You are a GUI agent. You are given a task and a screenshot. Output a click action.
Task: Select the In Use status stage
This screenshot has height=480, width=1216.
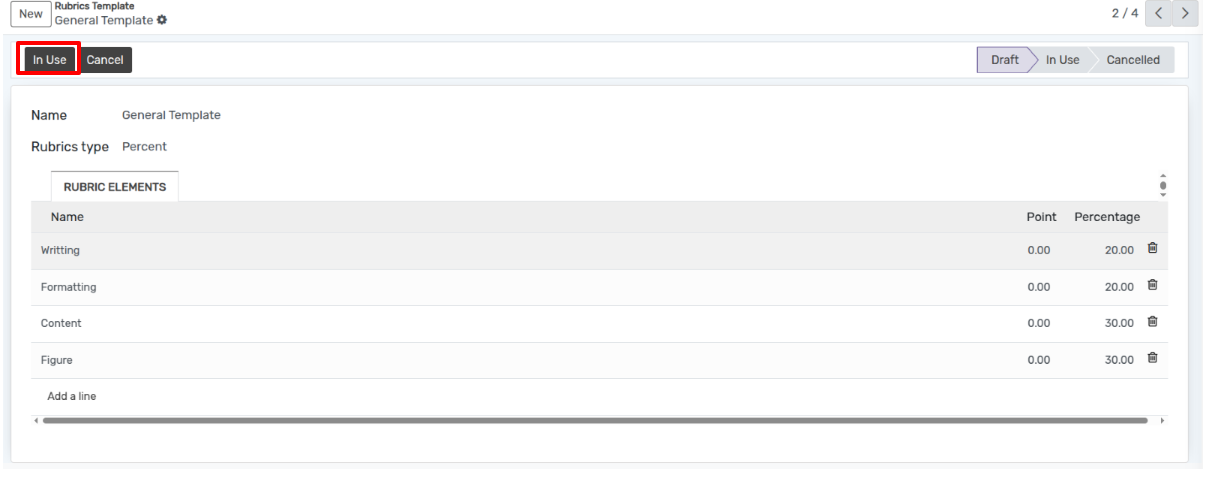1062,60
